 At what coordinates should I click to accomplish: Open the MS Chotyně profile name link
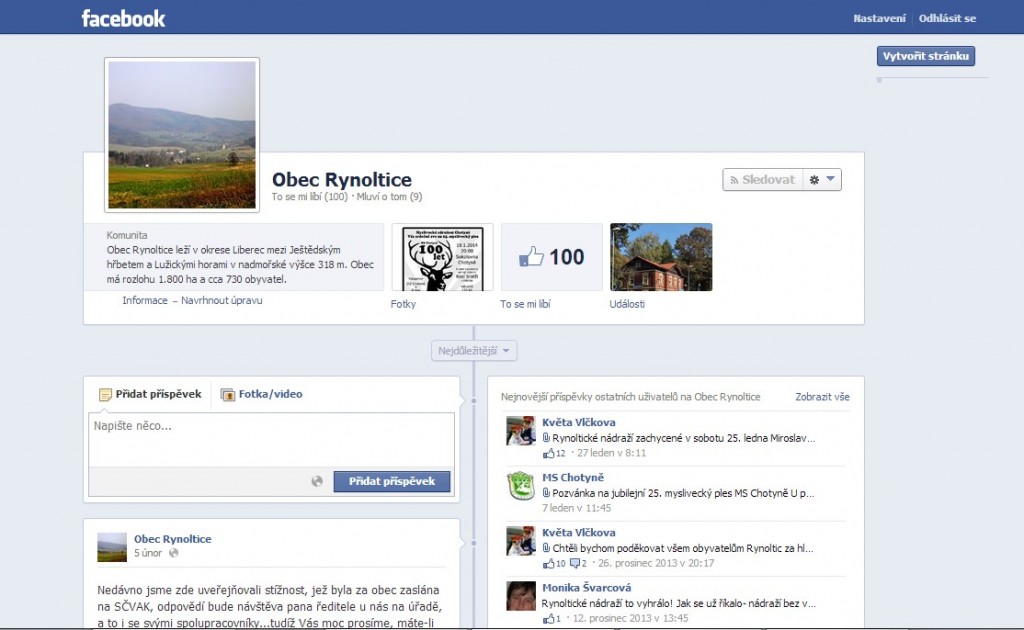point(573,477)
